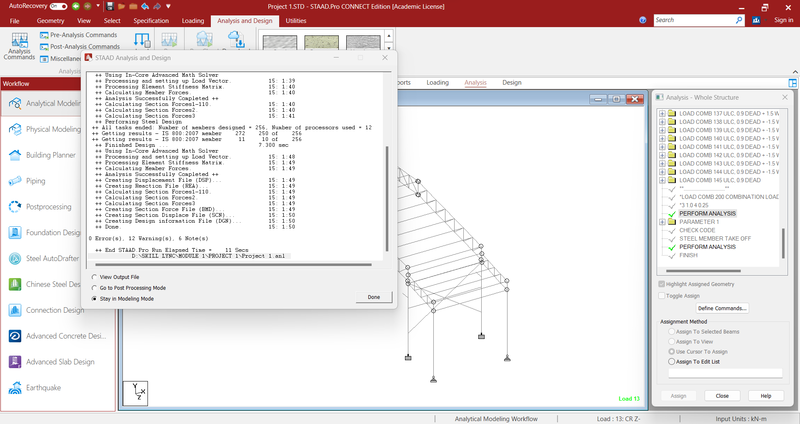Expand the PARAMETER 1 tree node
Image resolution: width=800 pixels, height=424 pixels.
662,222
